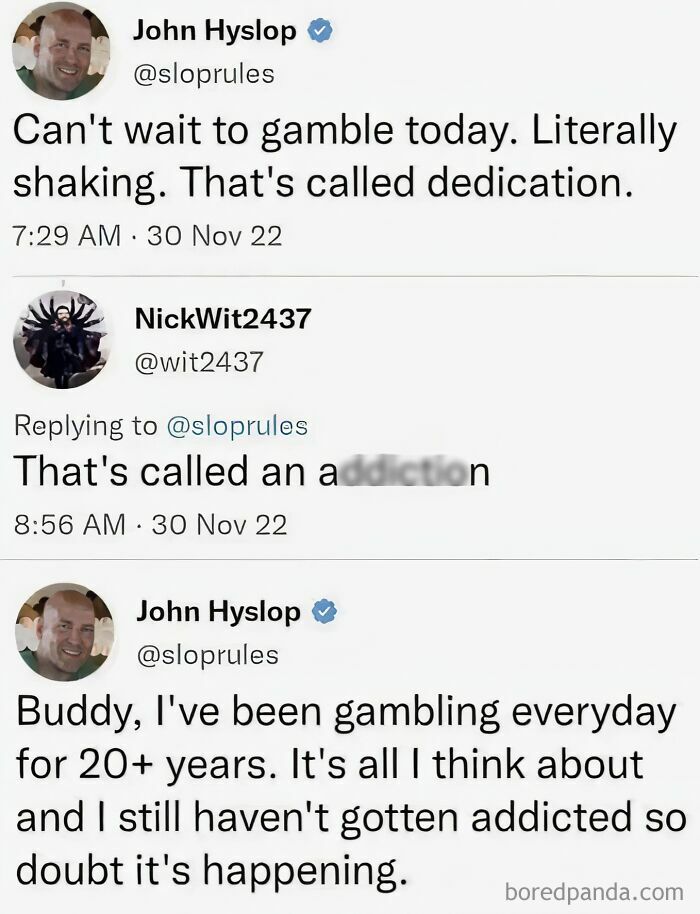Viewport: 700px width, 914px height.
Task: Click the boredpanda.com watermark
Action: pos(594,892)
